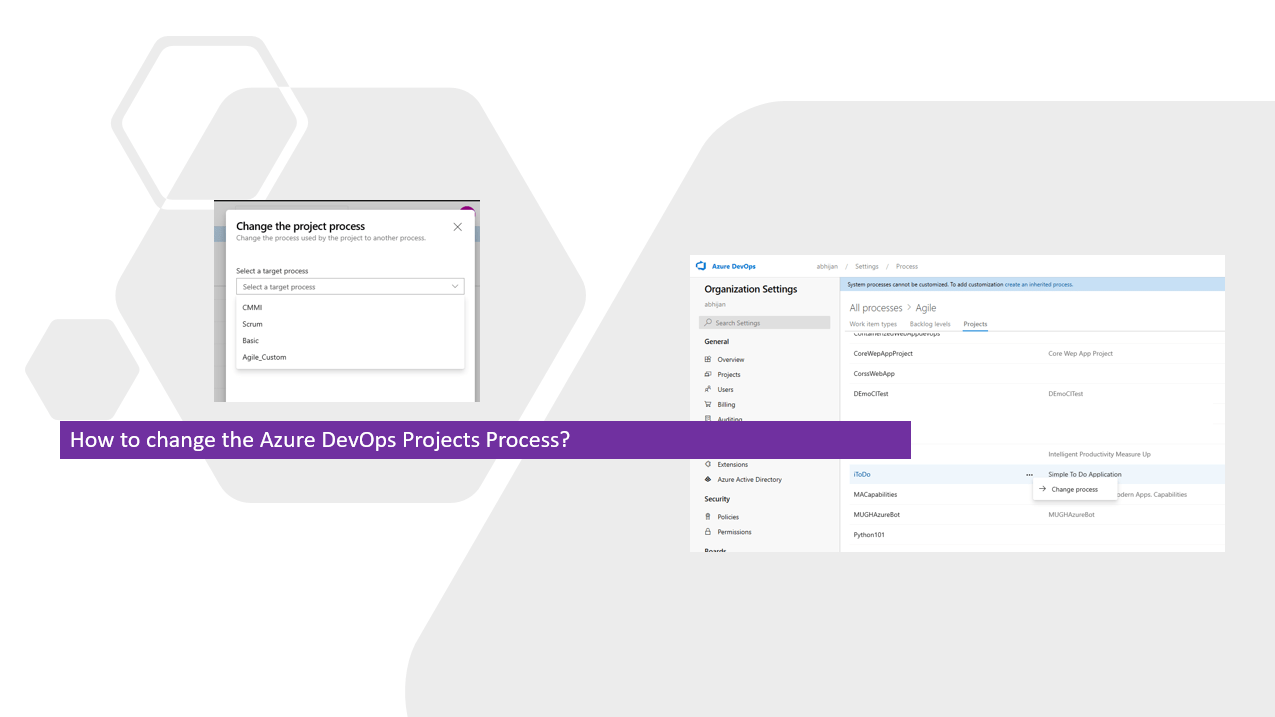Click the Billing cart icon
The image size is (1275, 717).
point(708,404)
